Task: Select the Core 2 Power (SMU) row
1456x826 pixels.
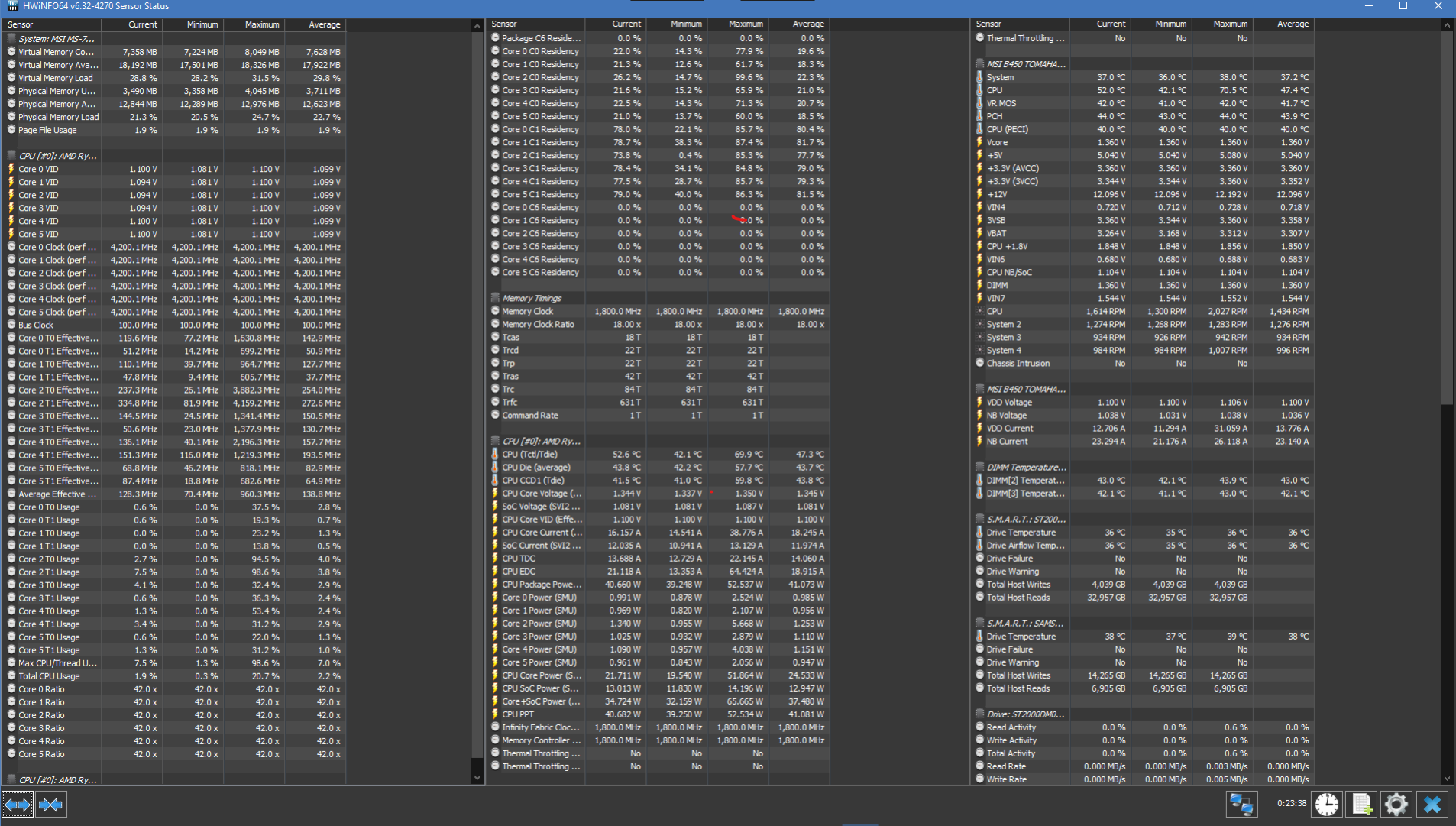Action: pos(658,624)
